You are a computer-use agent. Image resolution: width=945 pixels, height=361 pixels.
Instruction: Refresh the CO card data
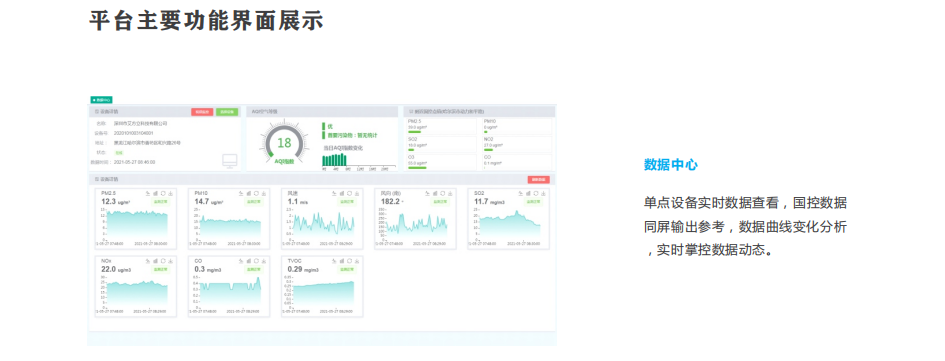257,261
